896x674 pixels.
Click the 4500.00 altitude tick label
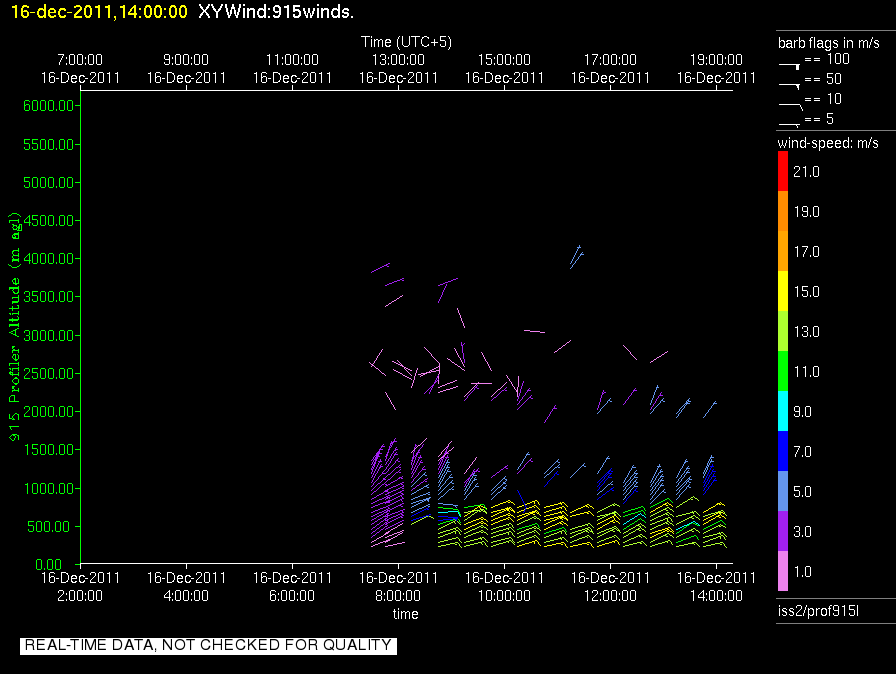[x=49, y=220]
